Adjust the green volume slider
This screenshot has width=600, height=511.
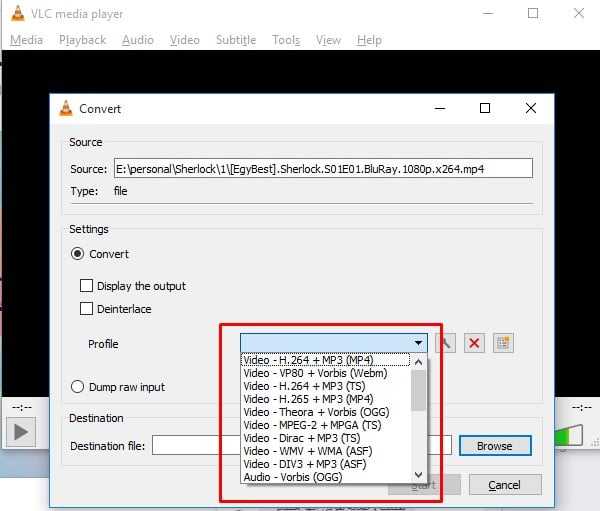[569, 436]
